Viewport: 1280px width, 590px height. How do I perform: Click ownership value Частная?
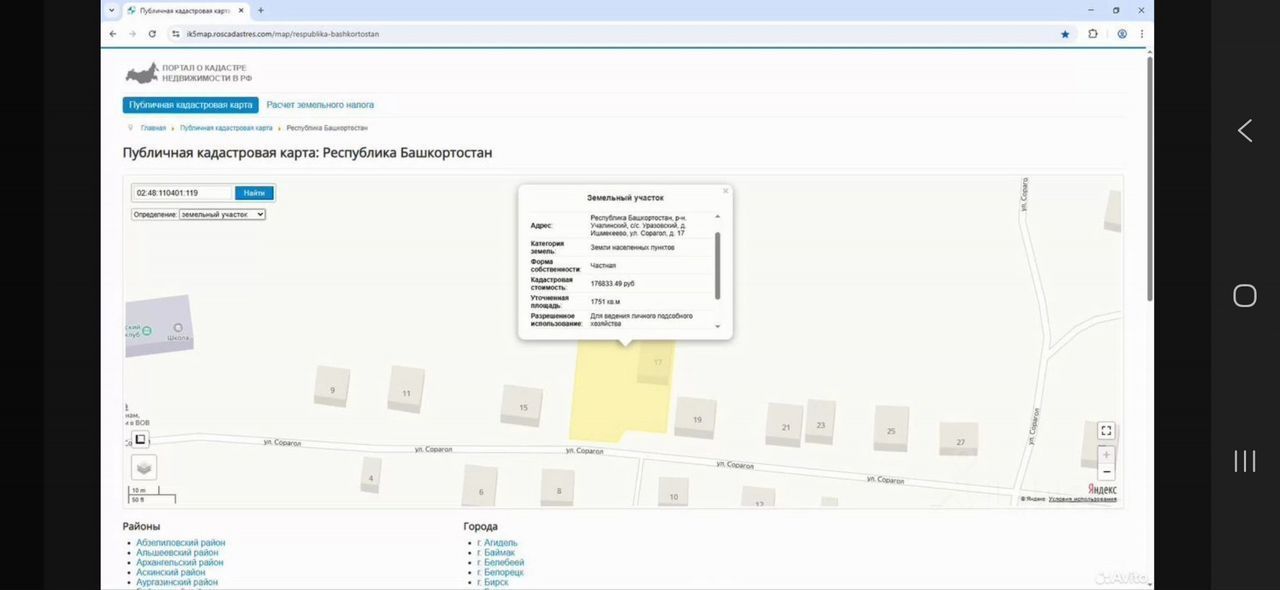tap(603, 266)
